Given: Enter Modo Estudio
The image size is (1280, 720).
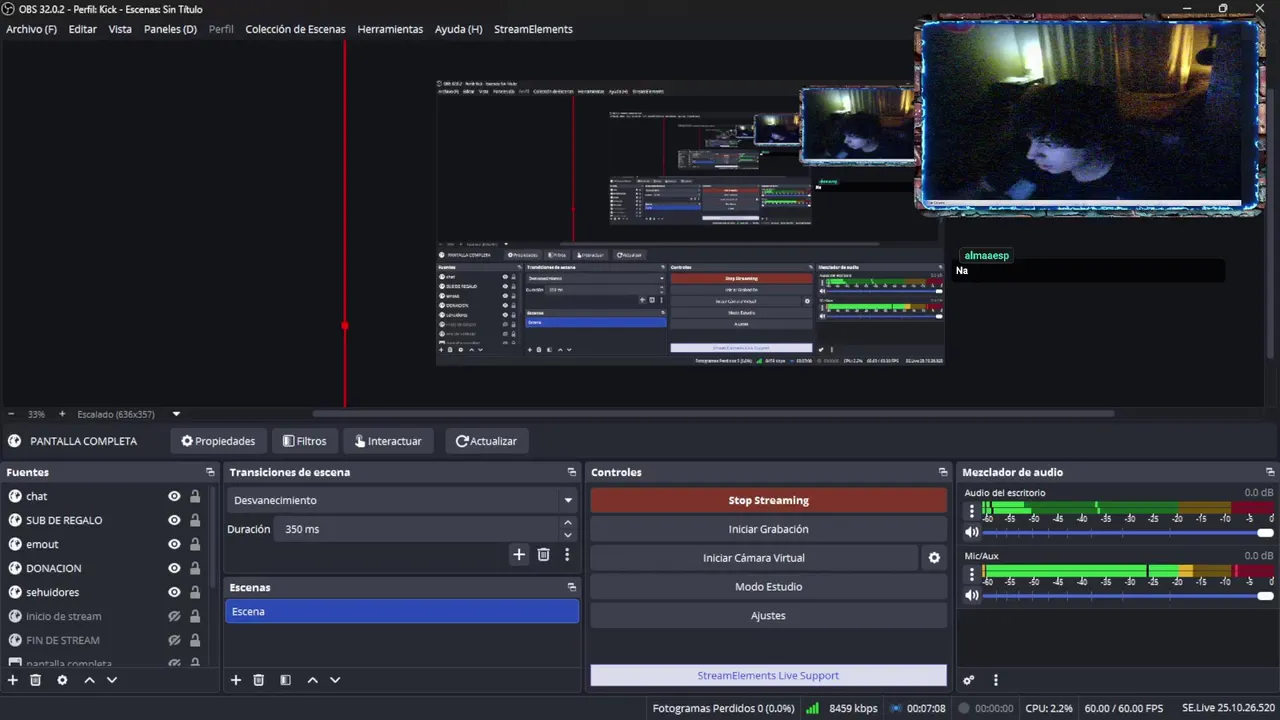Looking at the screenshot, I should pos(768,587).
